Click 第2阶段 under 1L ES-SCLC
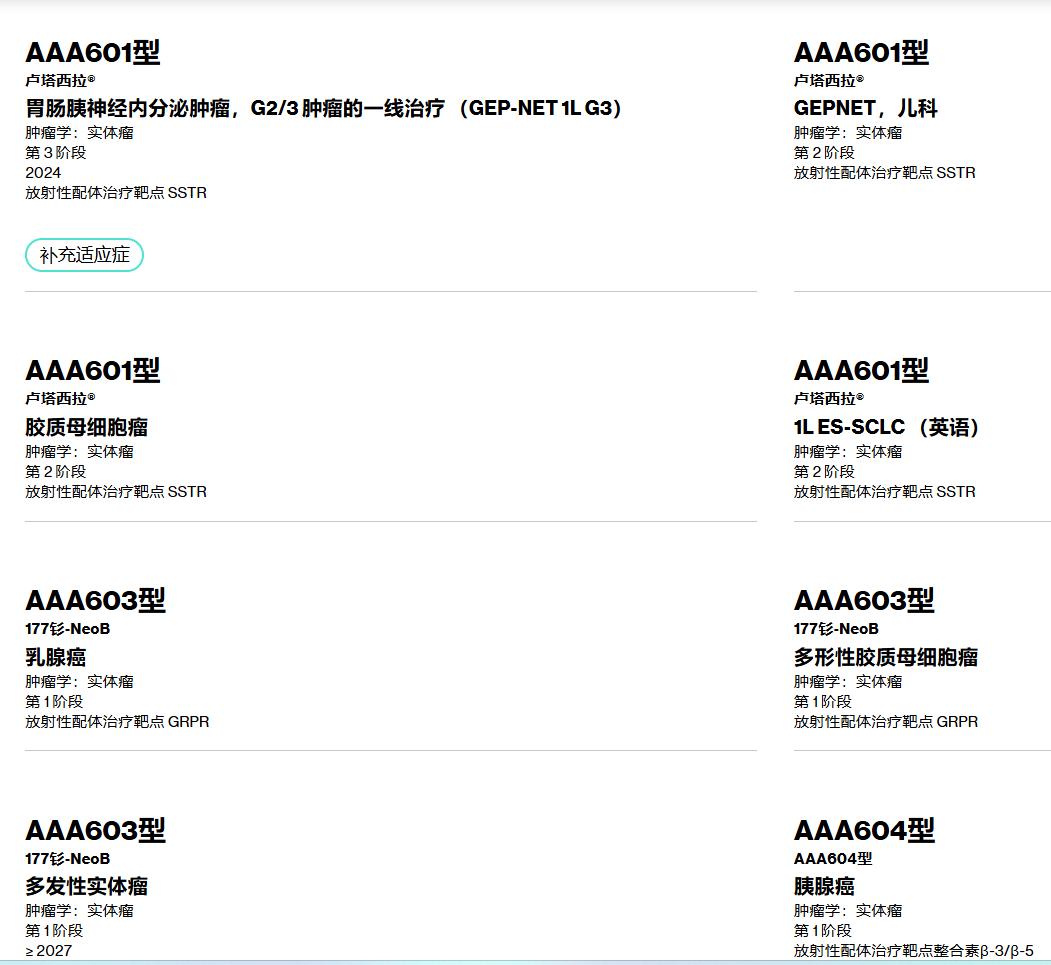Image resolution: width=1051 pixels, height=965 pixels. click(824, 472)
